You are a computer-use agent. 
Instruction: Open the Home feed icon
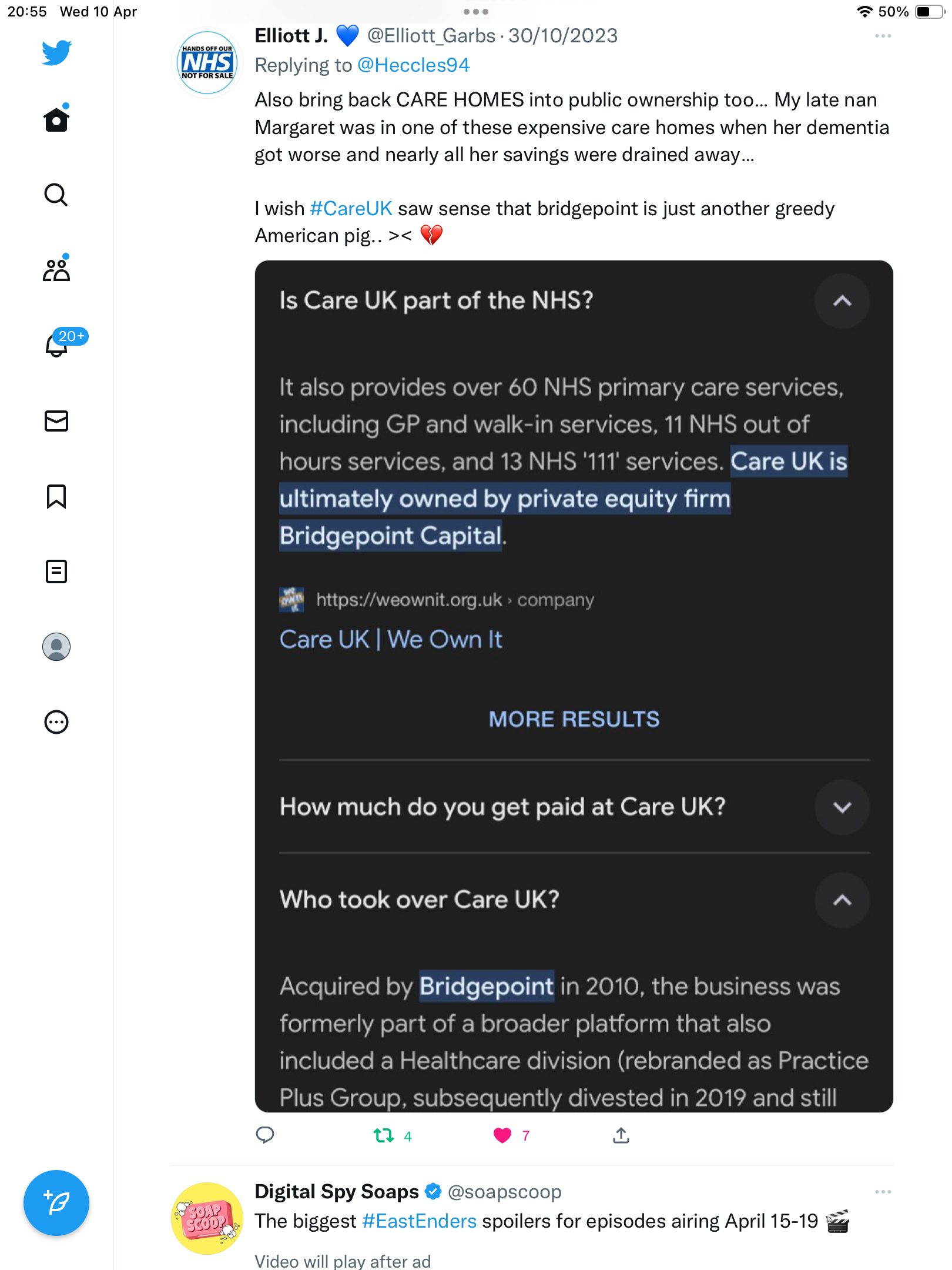point(56,119)
